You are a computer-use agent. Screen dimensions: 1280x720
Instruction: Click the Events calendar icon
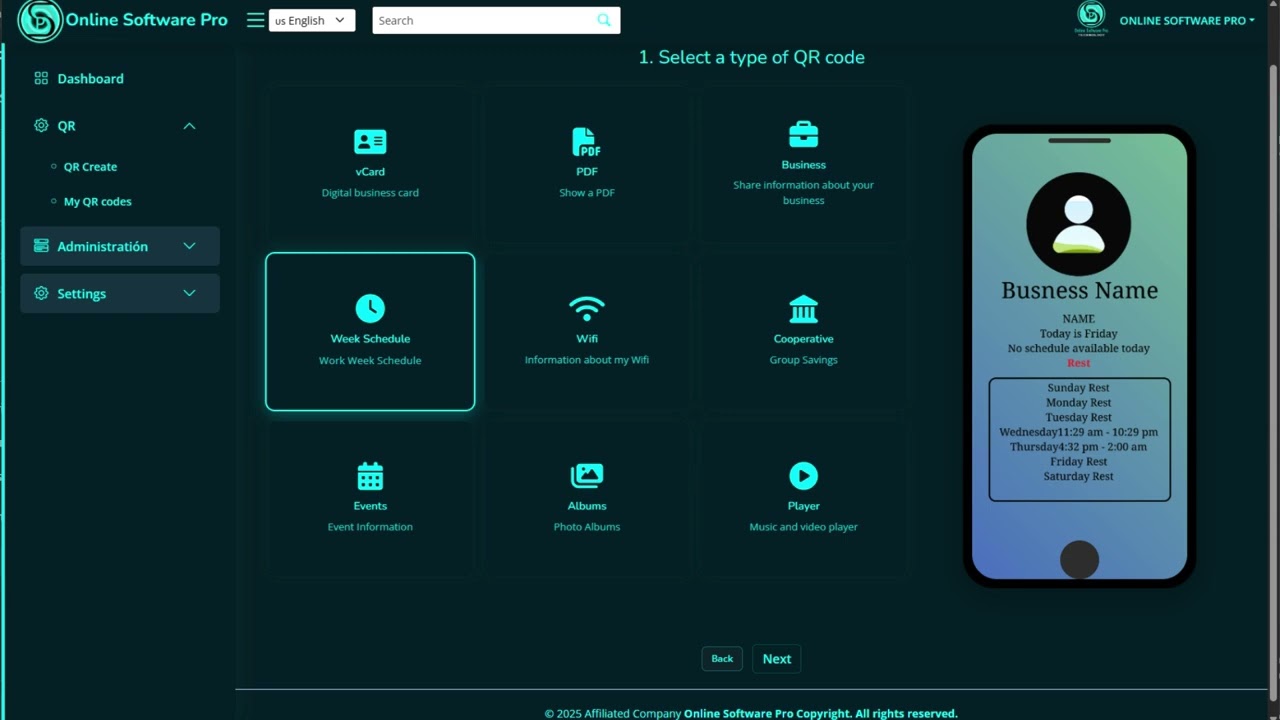(x=370, y=476)
